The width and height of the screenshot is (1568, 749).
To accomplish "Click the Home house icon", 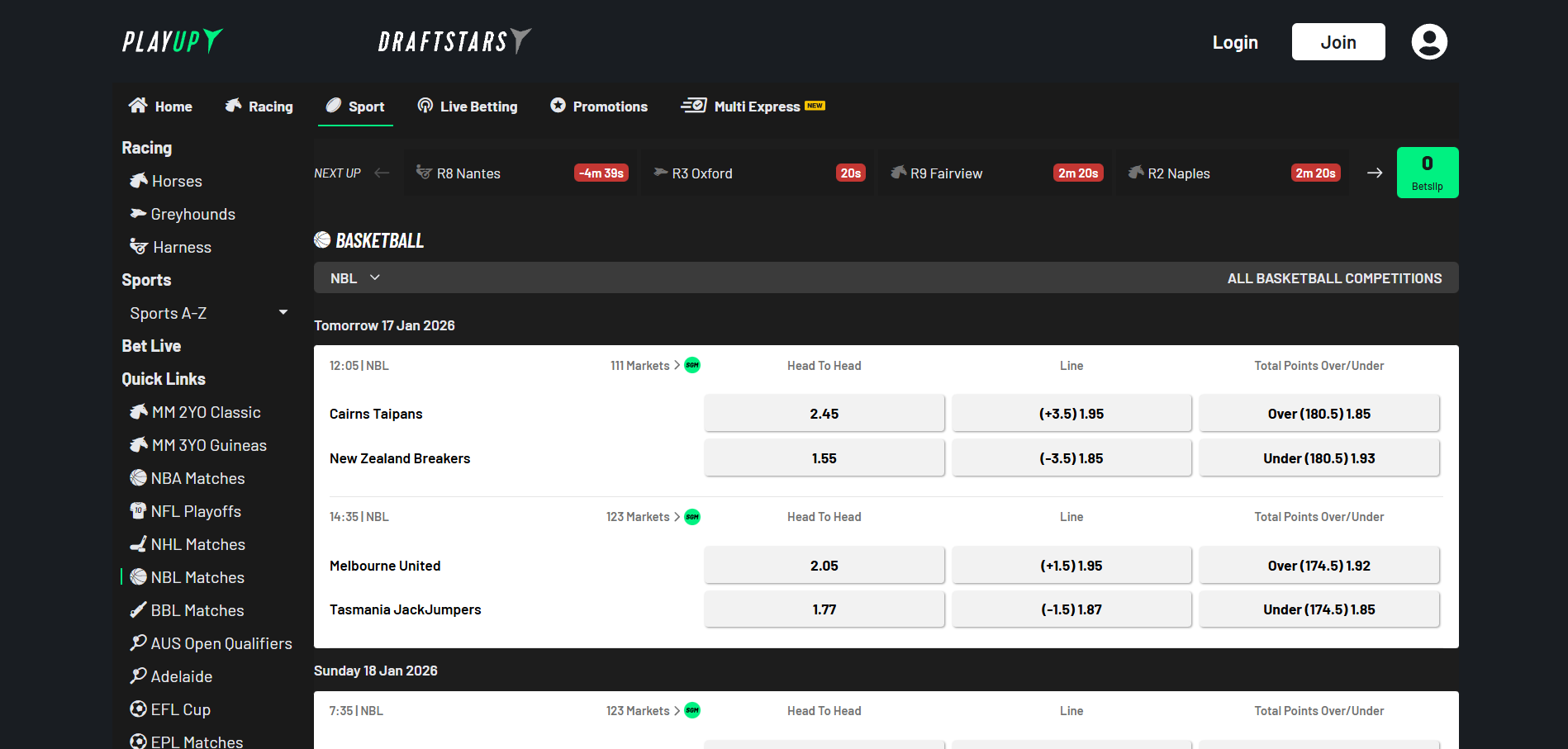I will [138, 106].
